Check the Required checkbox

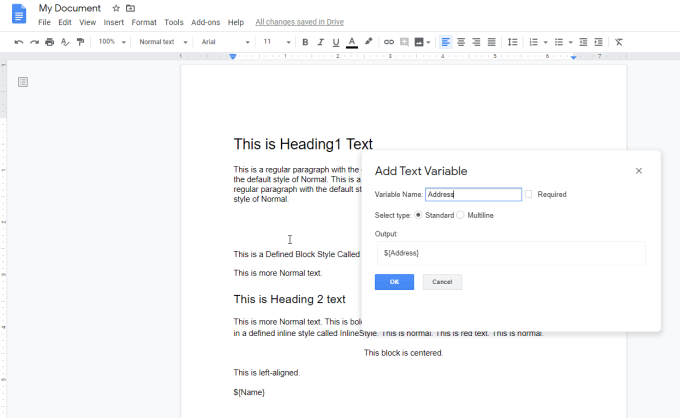[528, 194]
